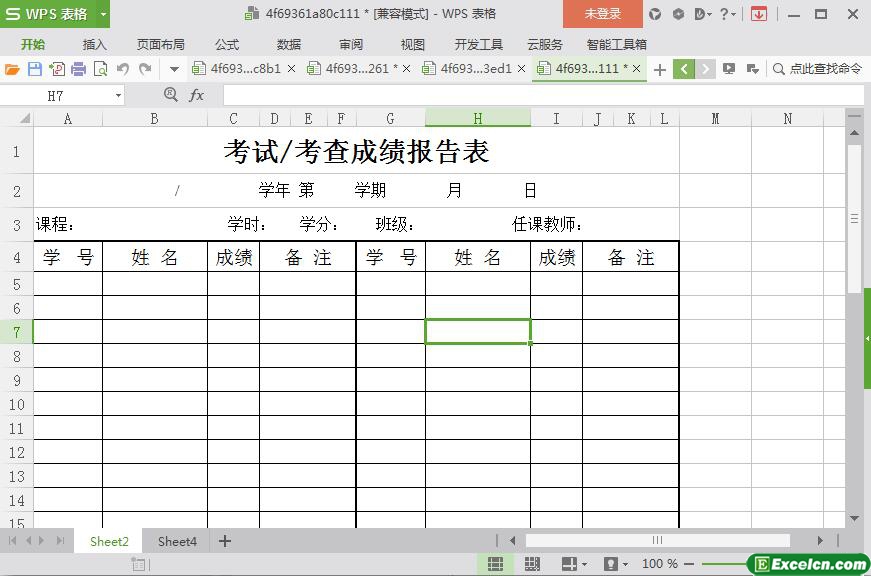Select the 任课教师: cell
The width and height of the screenshot is (871, 576).
(x=548, y=224)
